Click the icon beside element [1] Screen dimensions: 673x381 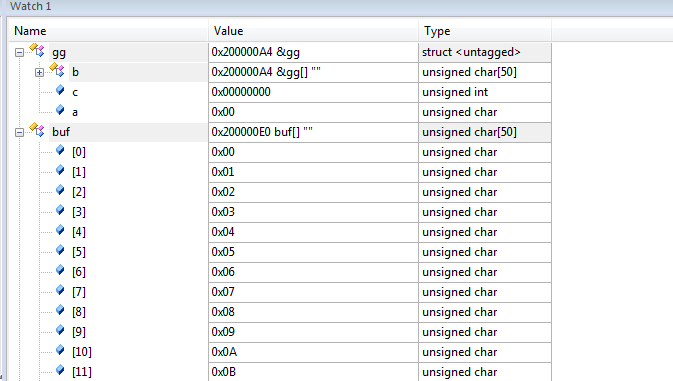click(x=60, y=170)
